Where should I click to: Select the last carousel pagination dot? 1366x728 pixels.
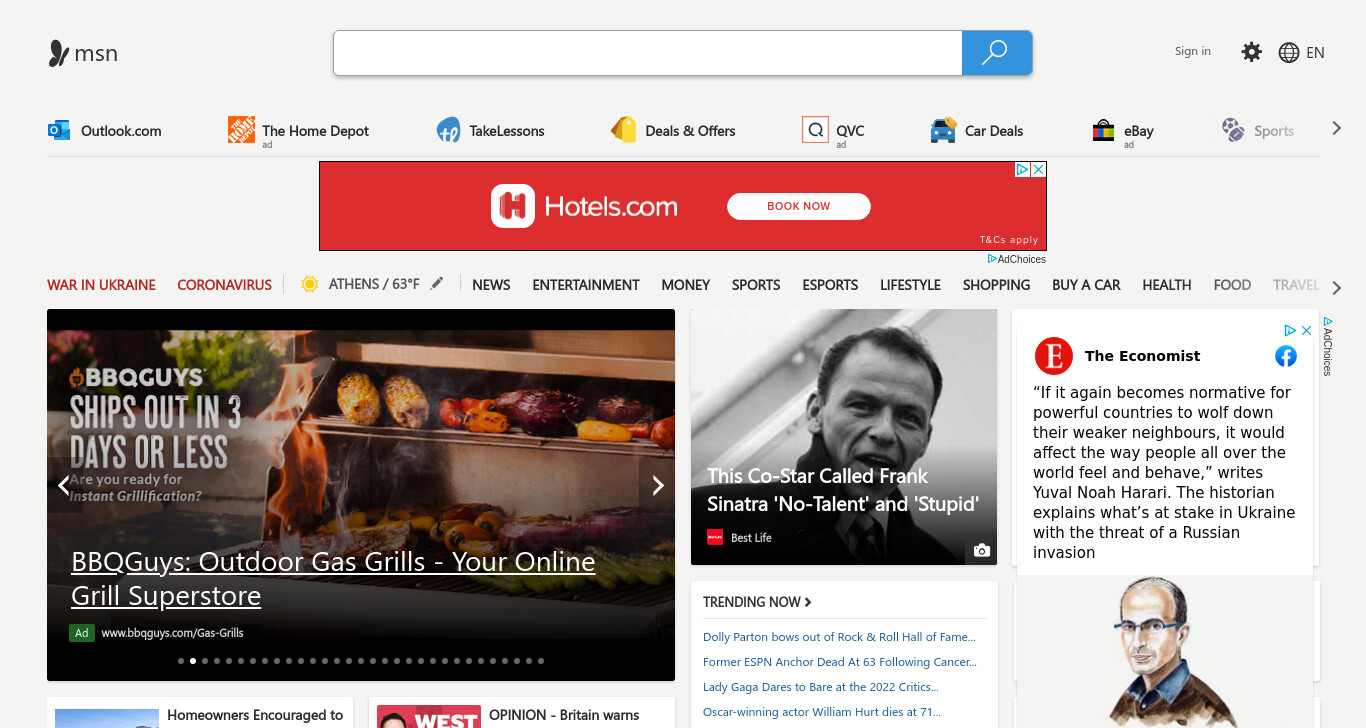tap(541, 661)
